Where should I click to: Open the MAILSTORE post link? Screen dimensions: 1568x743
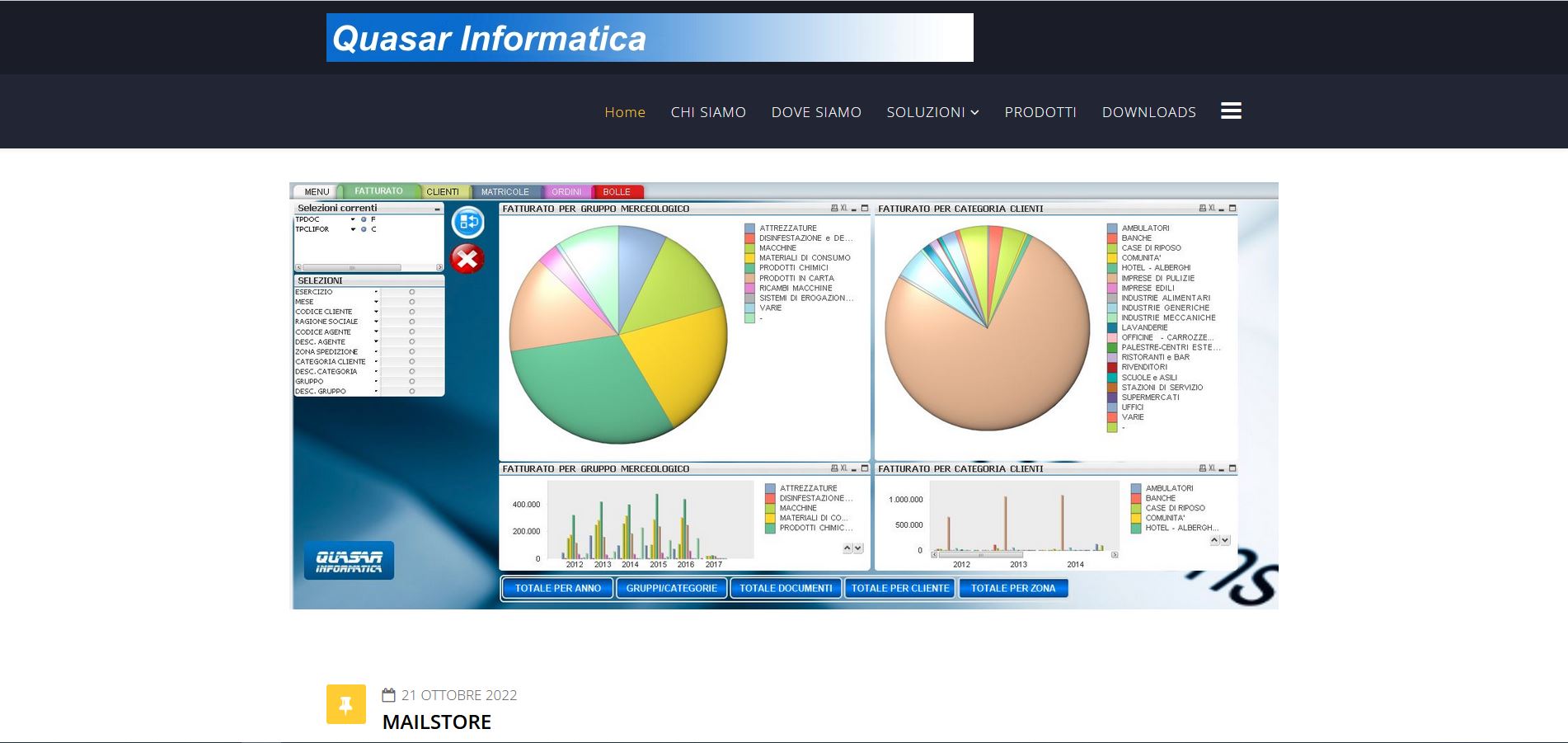tap(436, 722)
